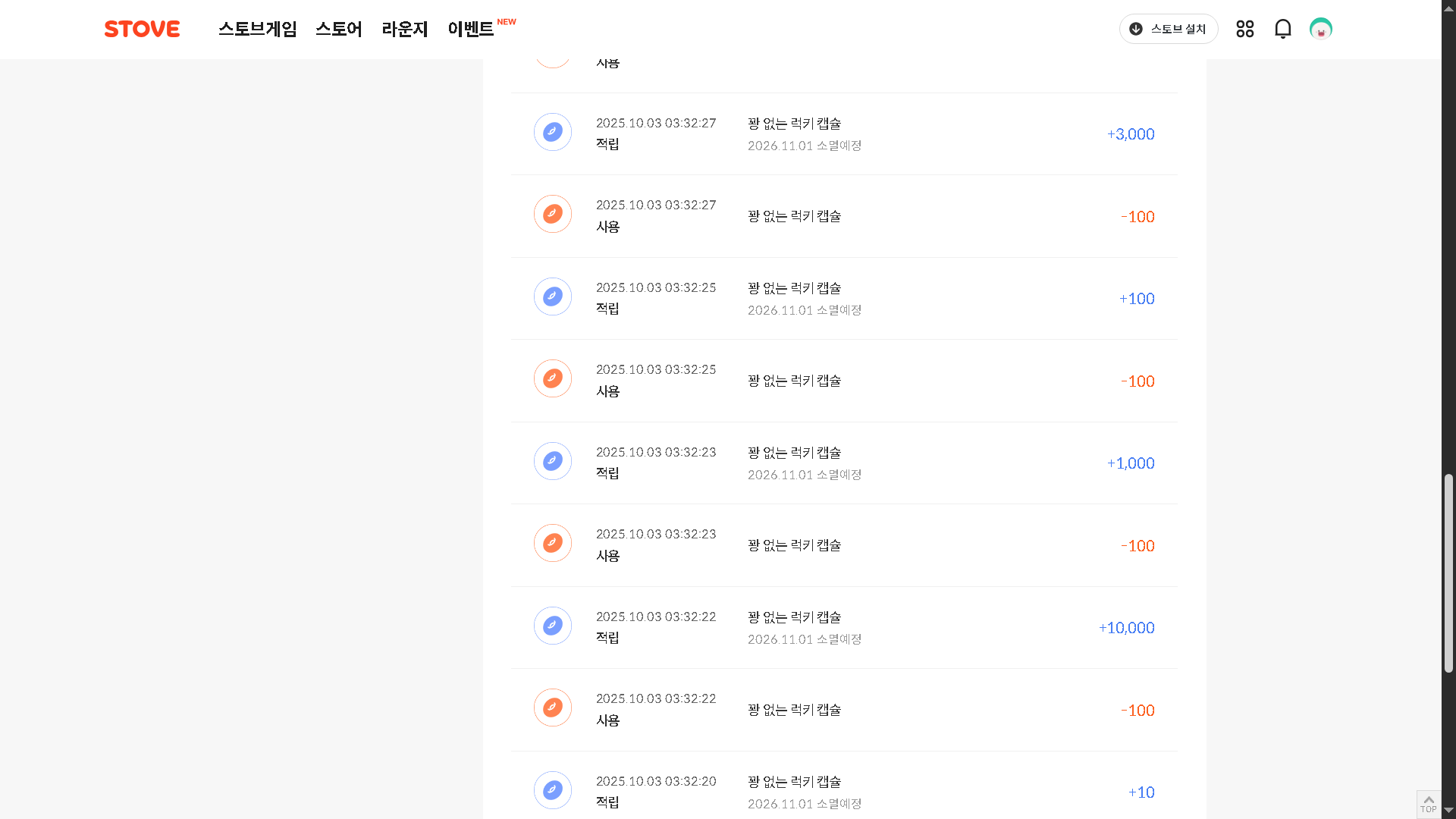Click the download icon in 스토브 설치 button
Image resolution: width=1456 pixels, height=819 pixels.
point(1136,29)
